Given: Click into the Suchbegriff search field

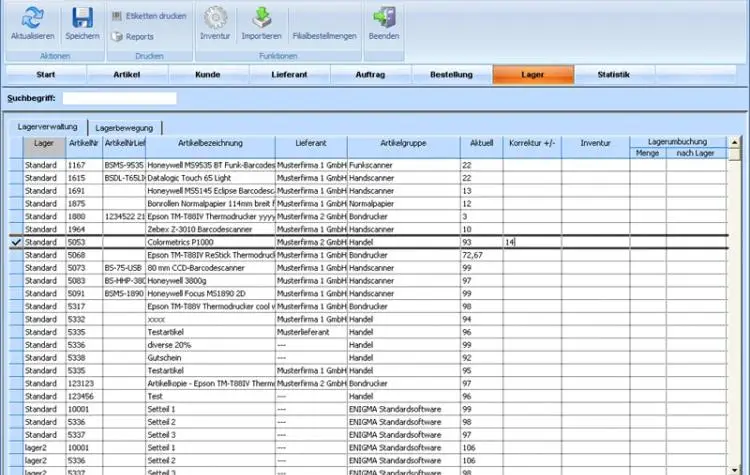Looking at the screenshot, I should pyautogui.click(x=119, y=98).
